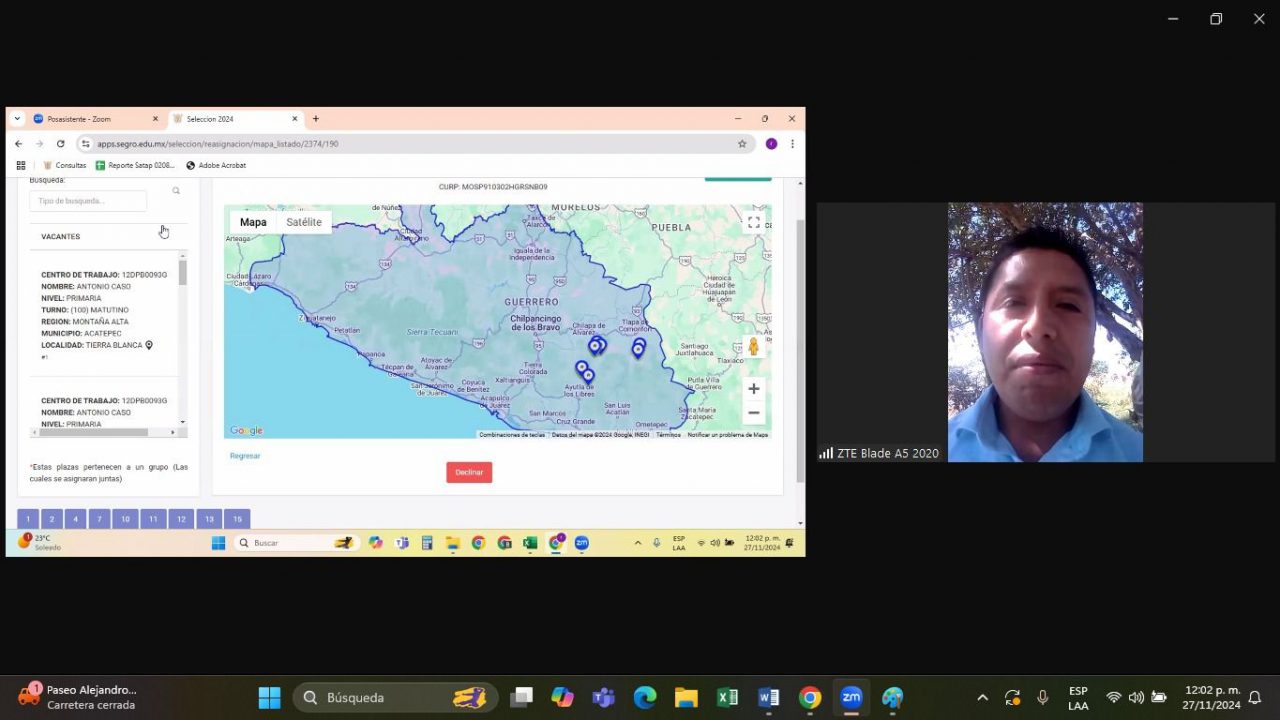Open the Consultas bookmark

(x=64, y=165)
